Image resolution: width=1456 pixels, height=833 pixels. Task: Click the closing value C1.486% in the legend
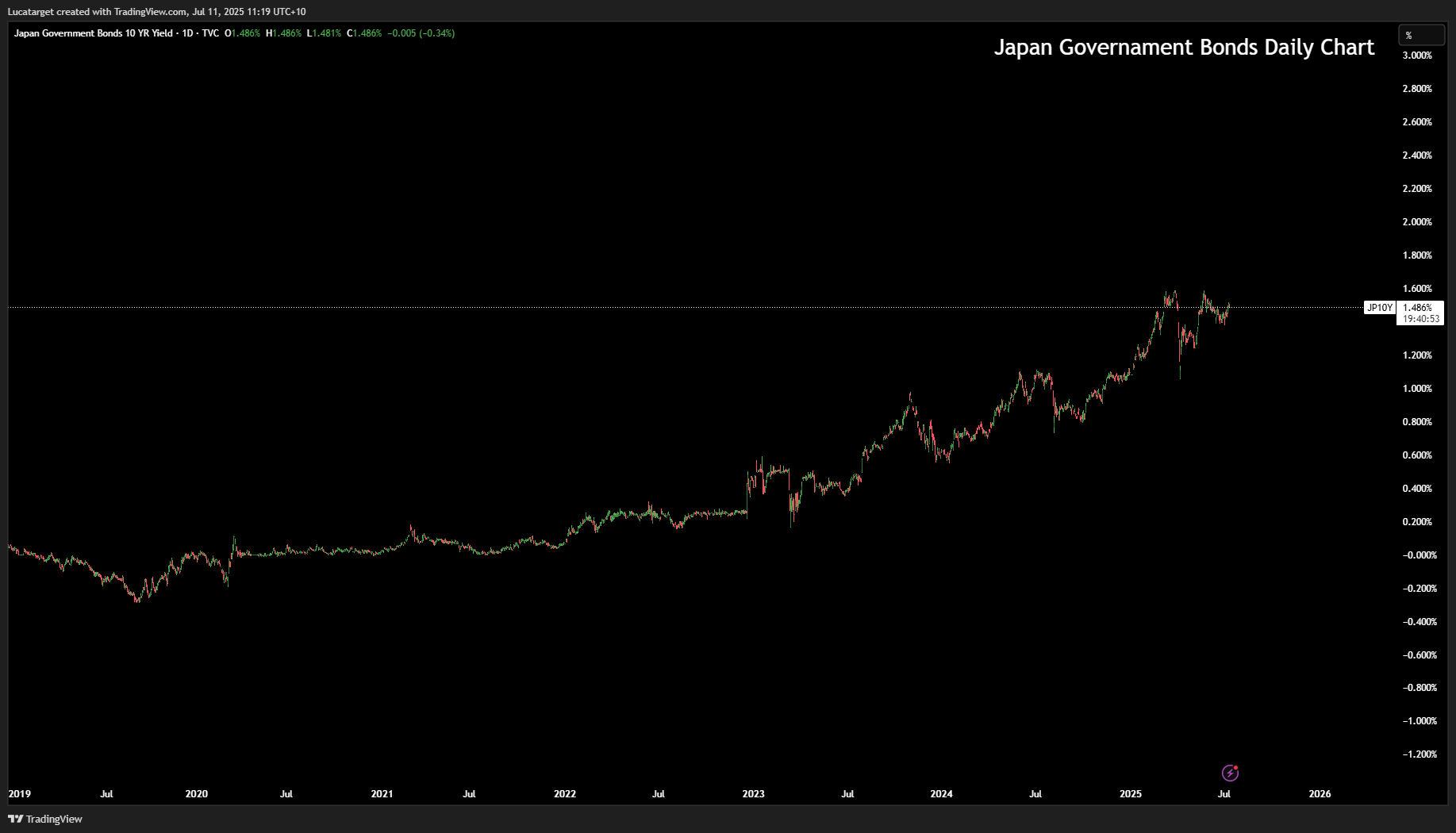(364, 33)
